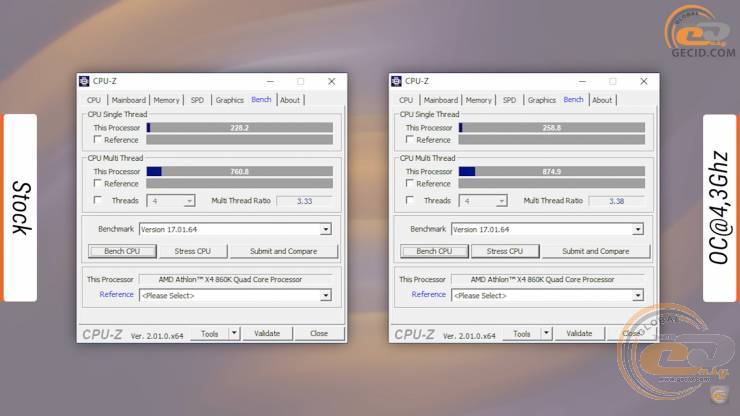Tick the Threads checkbox in left Stock window

point(98,200)
